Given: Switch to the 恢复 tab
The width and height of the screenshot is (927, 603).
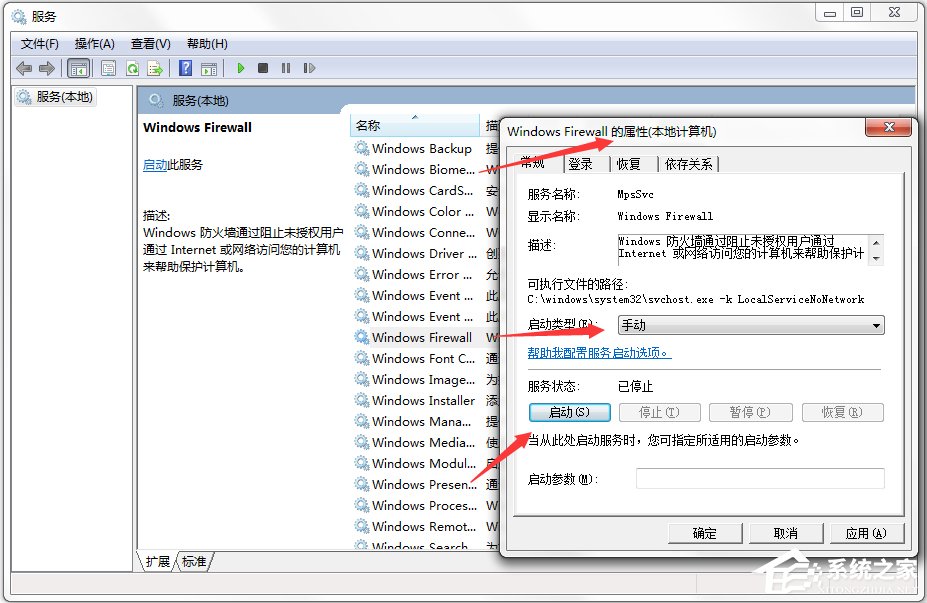Looking at the screenshot, I should point(631,163).
